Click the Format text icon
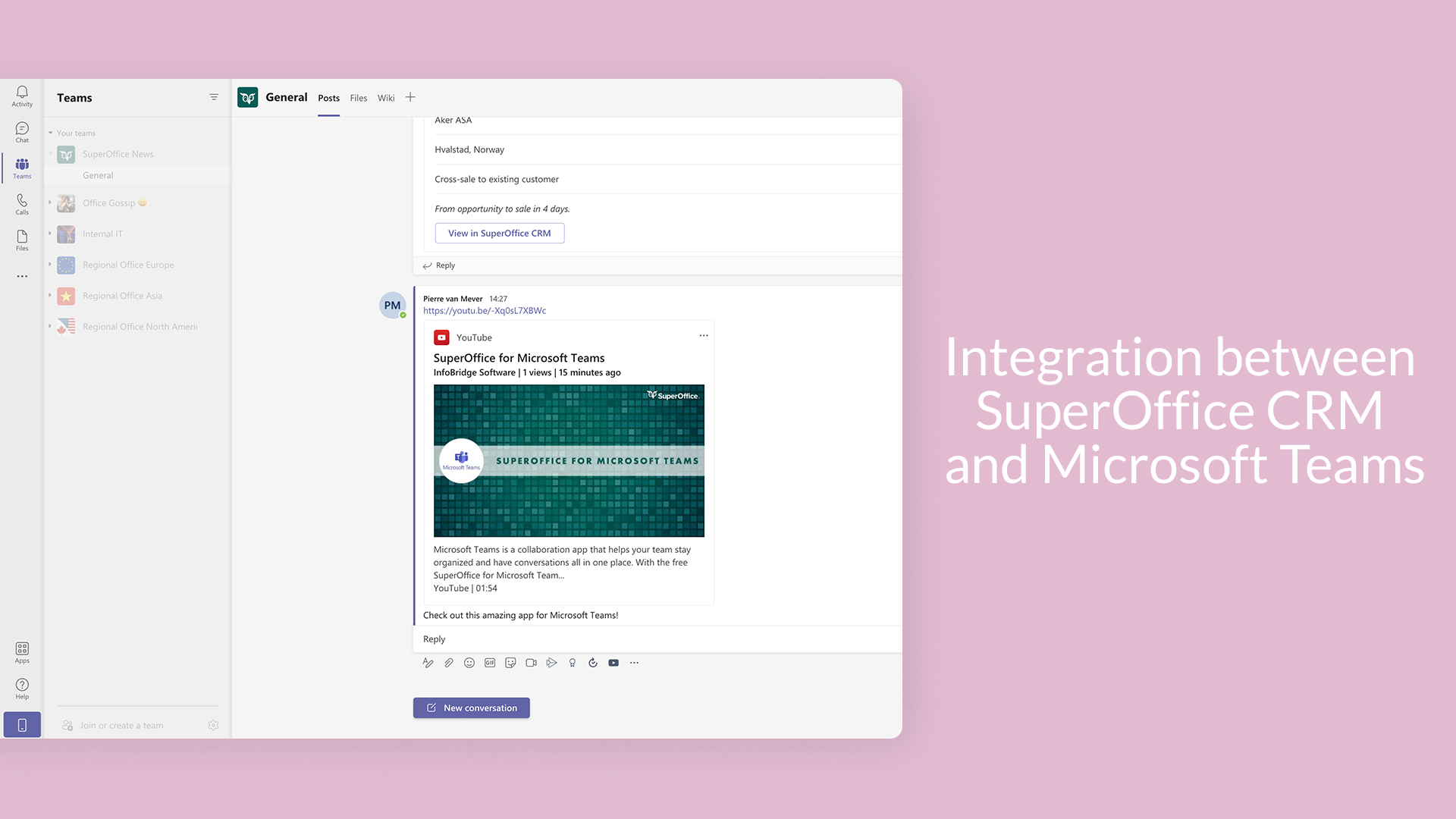The image size is (1456, 819). click(x=428, y=663)
